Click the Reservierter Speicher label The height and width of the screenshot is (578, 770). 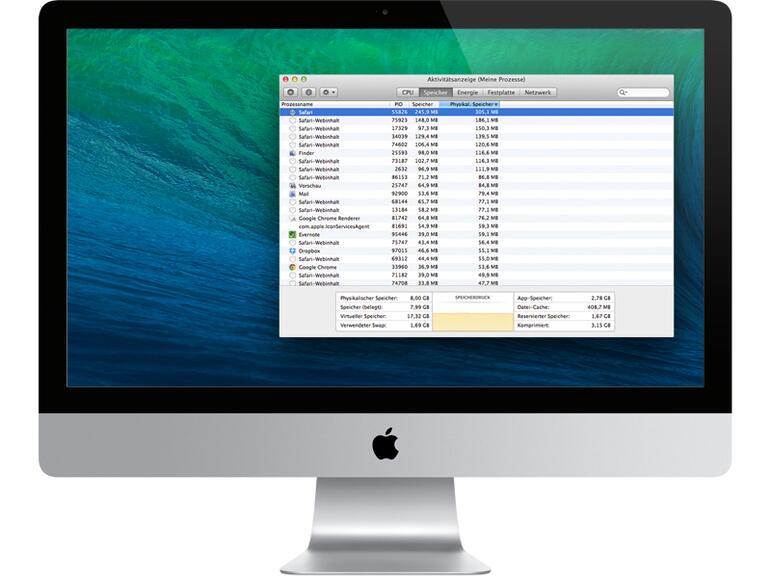pos(544,316)
